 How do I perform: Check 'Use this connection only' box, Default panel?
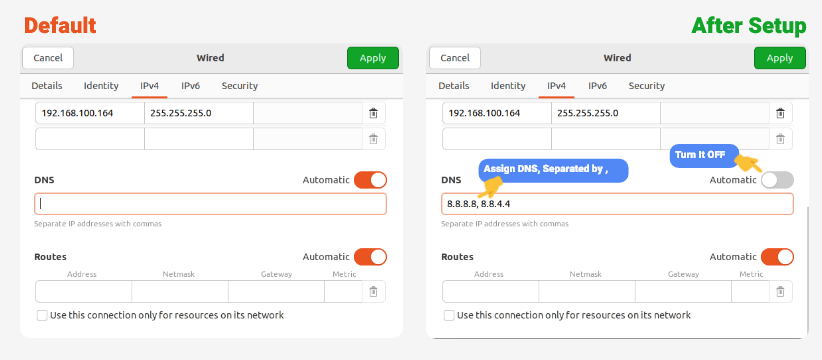click(x=42, y=315)
